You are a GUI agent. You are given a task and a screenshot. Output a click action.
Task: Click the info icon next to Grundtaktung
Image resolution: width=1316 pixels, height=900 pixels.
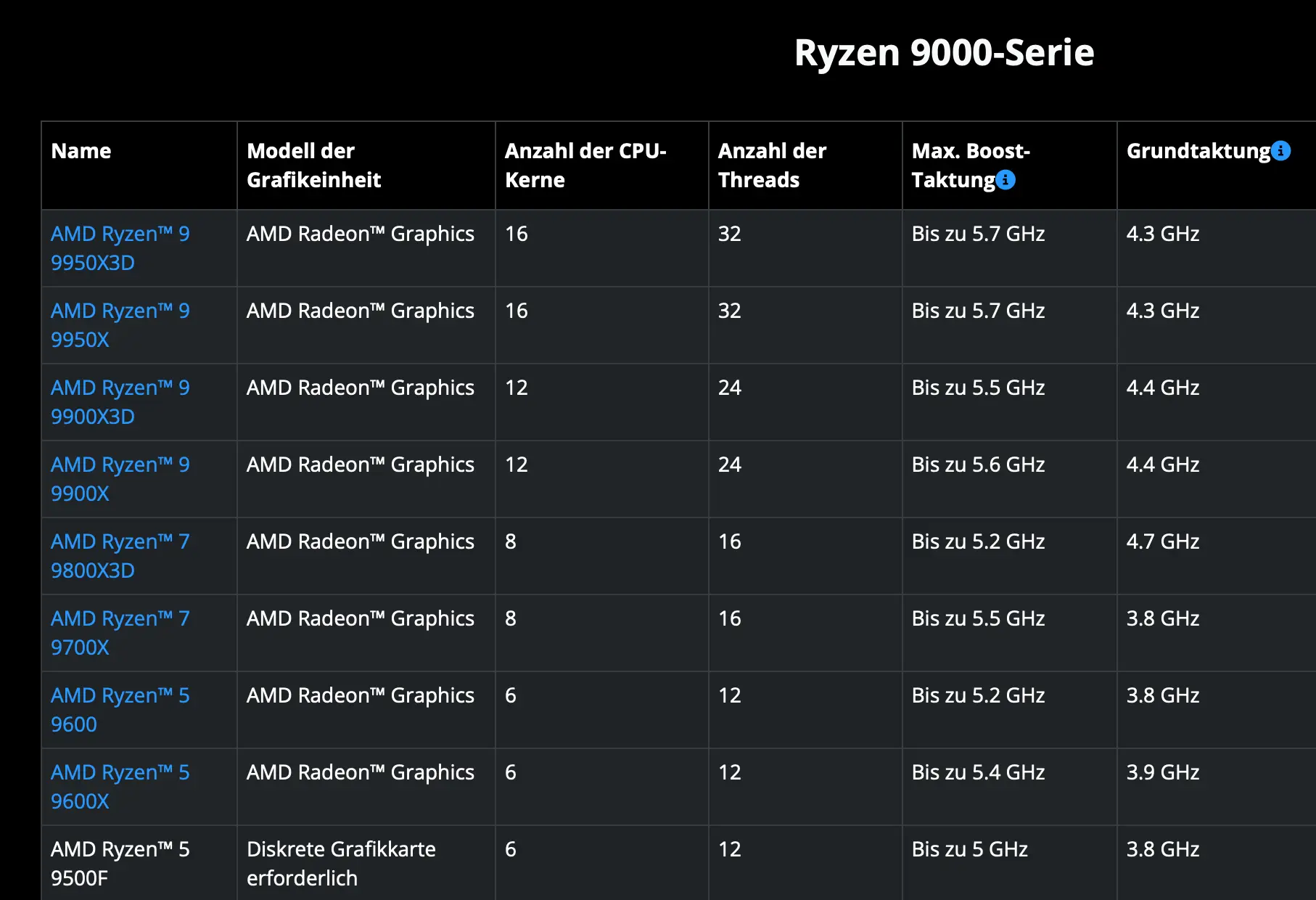click(1281, 150)
